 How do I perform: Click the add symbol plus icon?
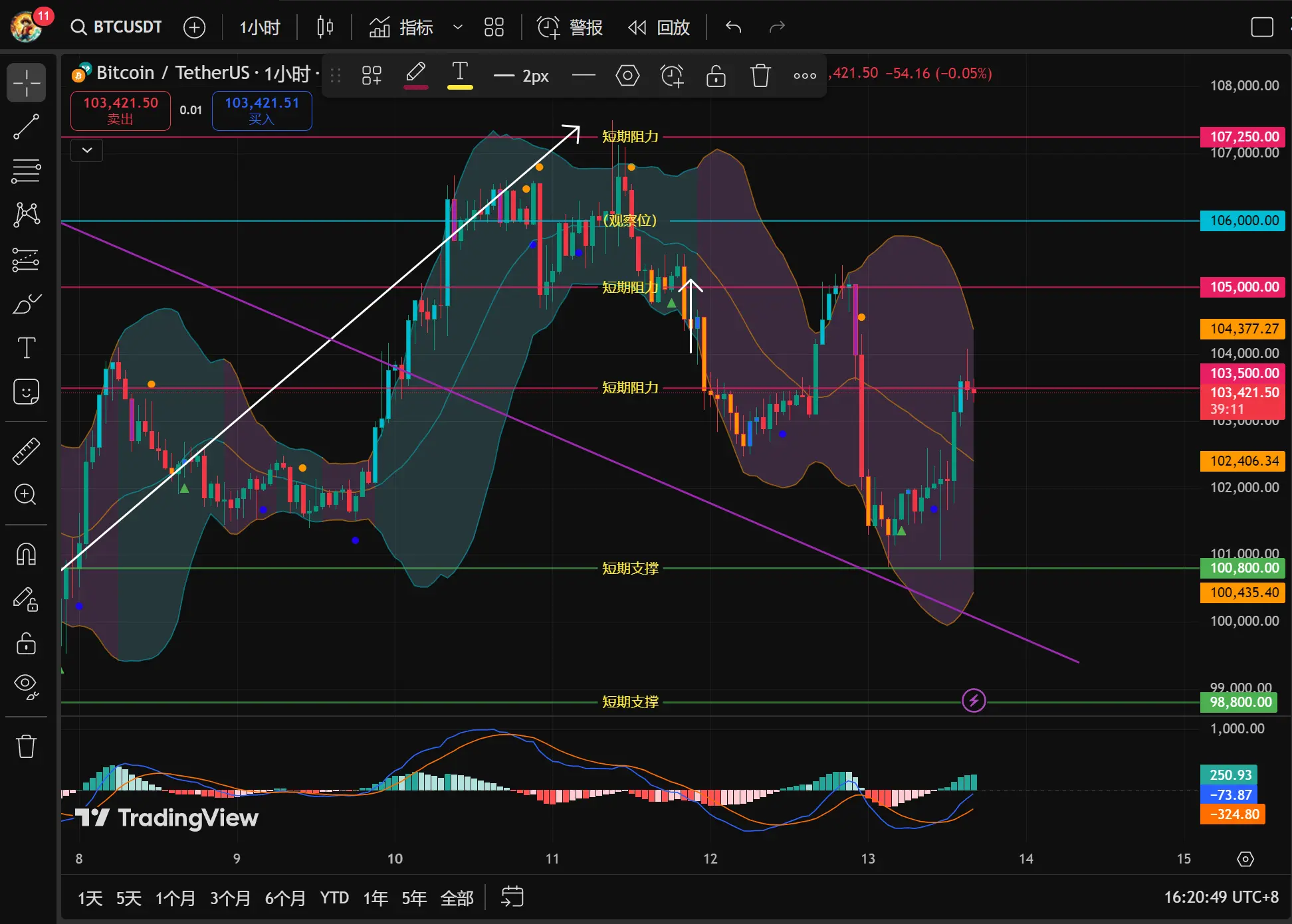click(x=194, y=27)
